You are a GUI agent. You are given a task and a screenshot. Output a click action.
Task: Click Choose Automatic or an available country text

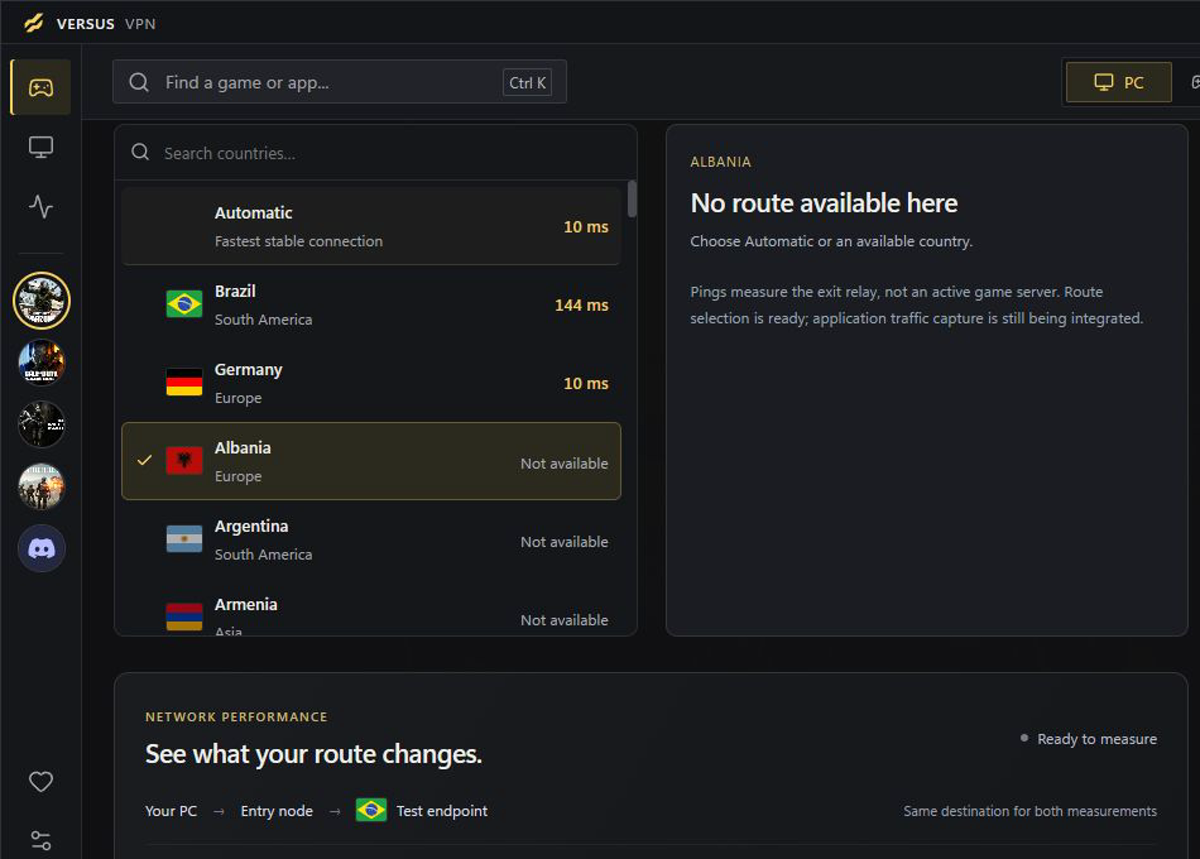[x=831, y=241]
